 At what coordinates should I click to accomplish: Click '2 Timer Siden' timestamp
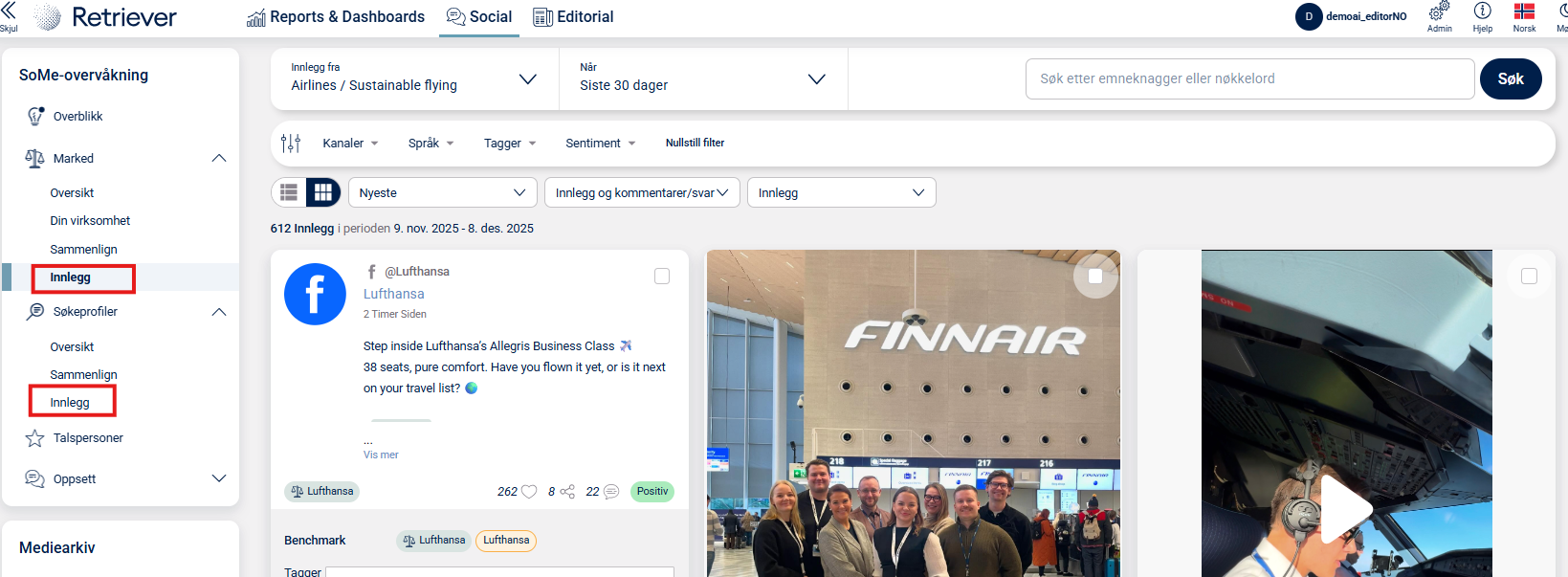[x=394, y=315]
